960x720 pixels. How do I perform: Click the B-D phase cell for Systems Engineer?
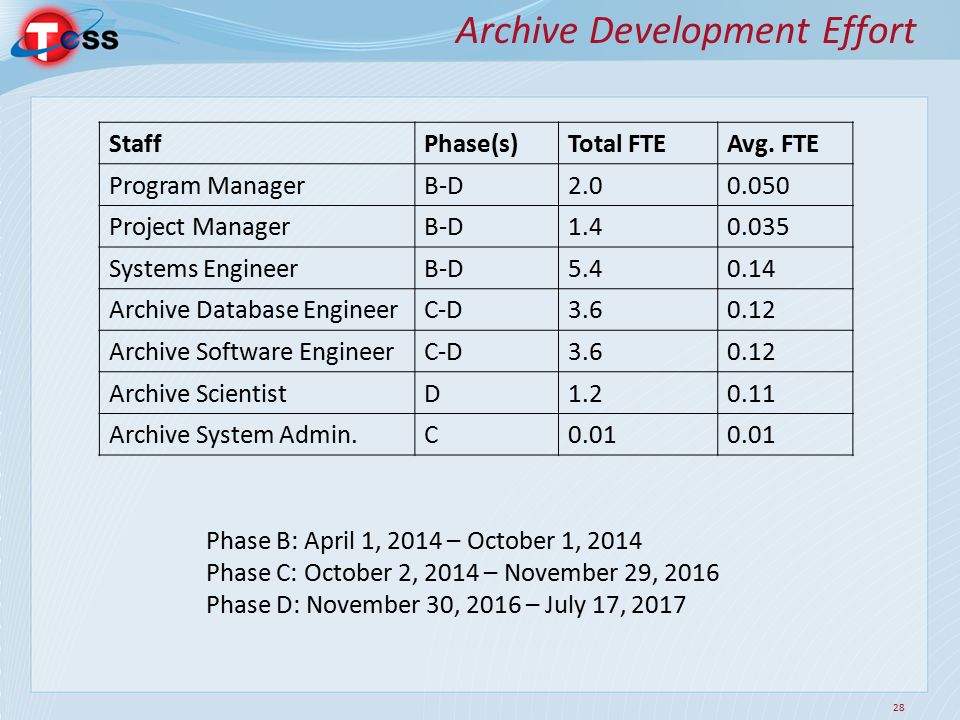(x=486, y=268)
